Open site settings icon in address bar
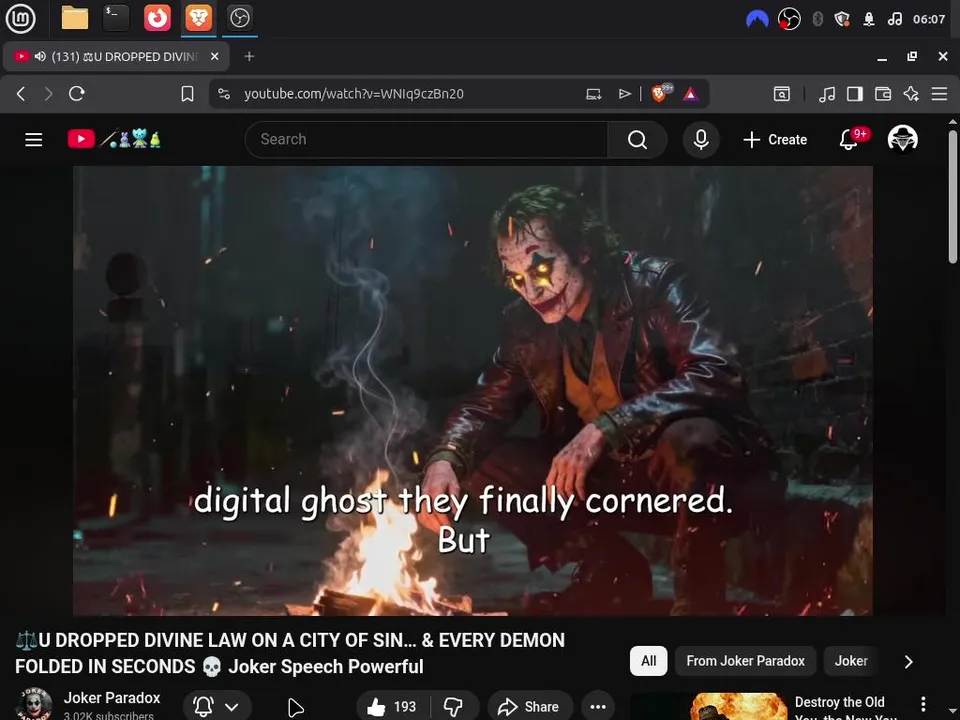The height and width of the screenshot is (720, 960). click(224, 94)
